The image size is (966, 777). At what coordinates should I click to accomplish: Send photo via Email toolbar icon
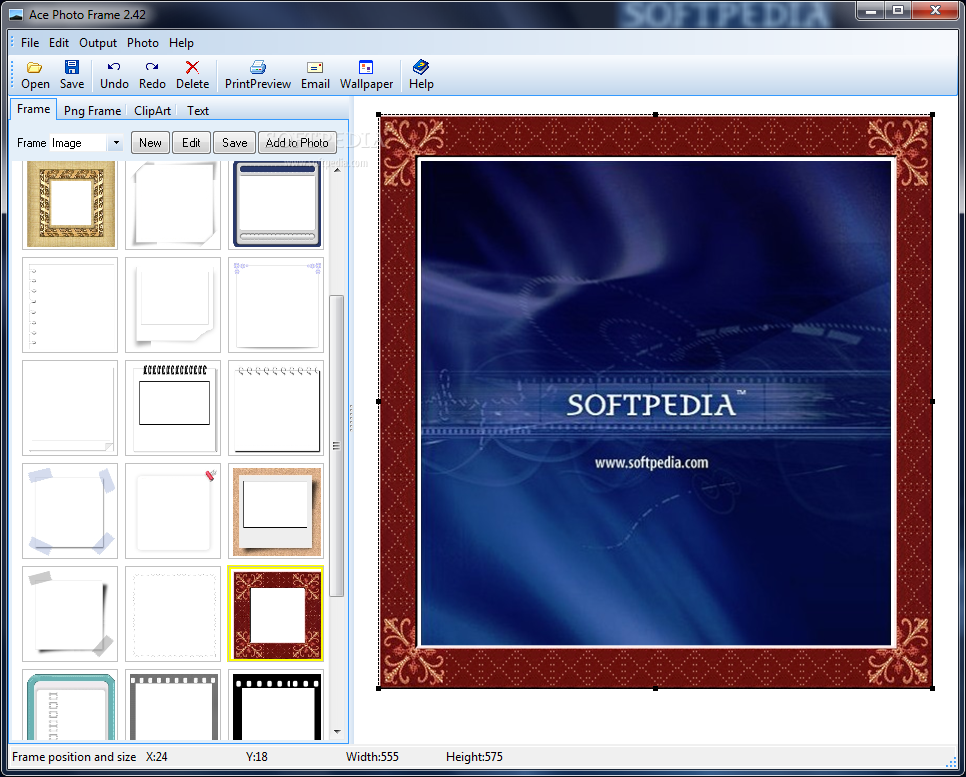[315, 75]
